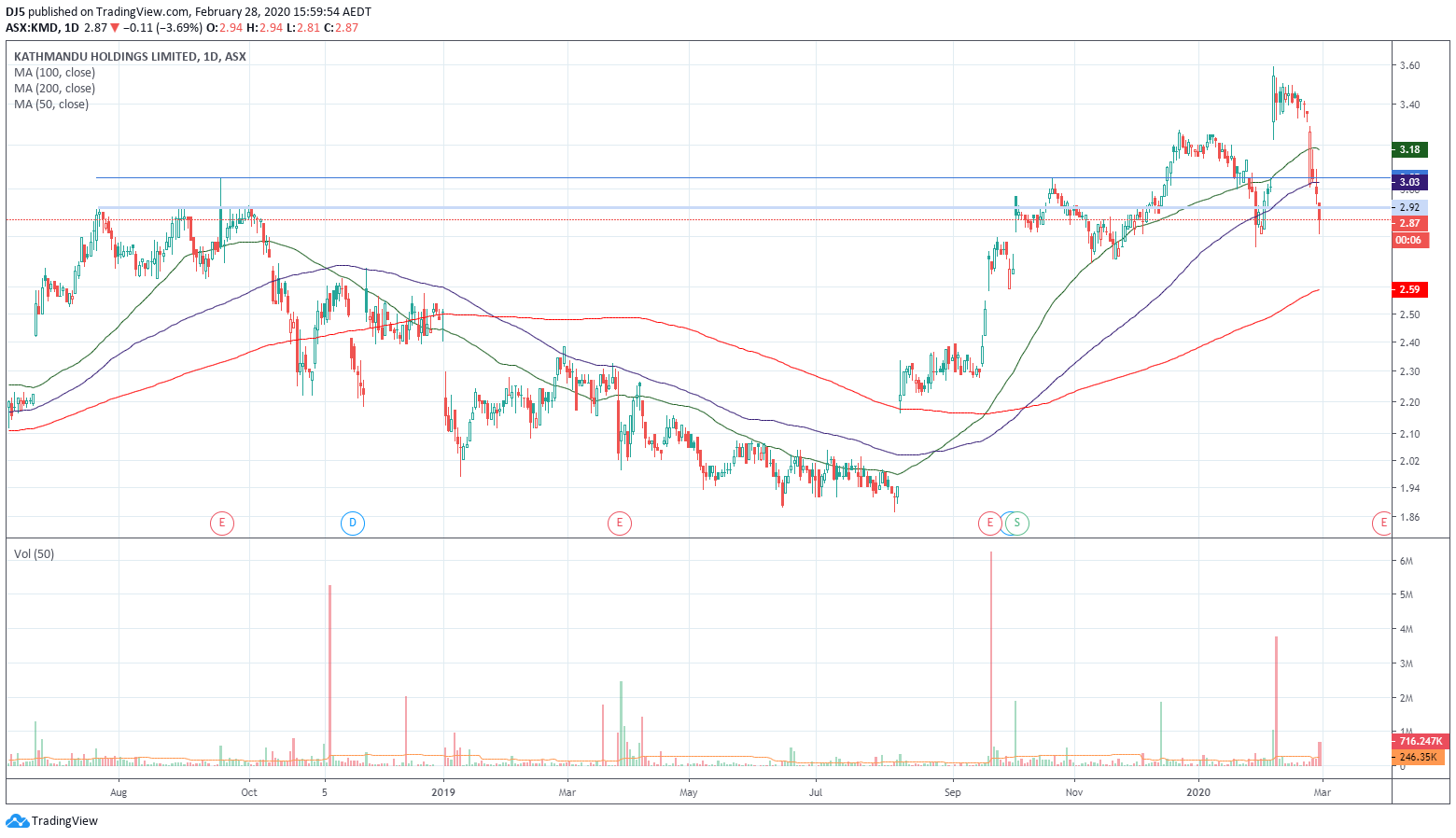Click the 1.86 price axis label
1456x838 pixels.
point(1409,517)
